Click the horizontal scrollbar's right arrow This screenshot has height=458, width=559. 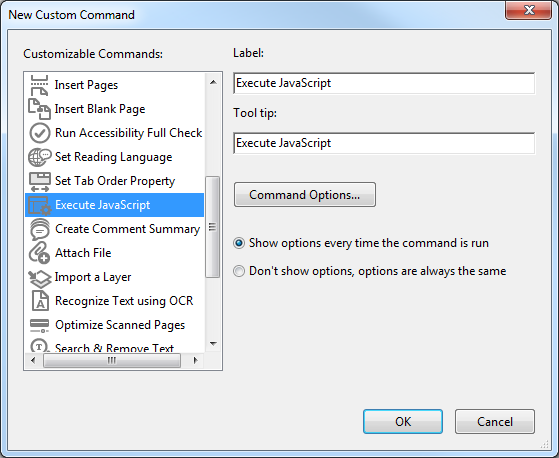point(195,360)
